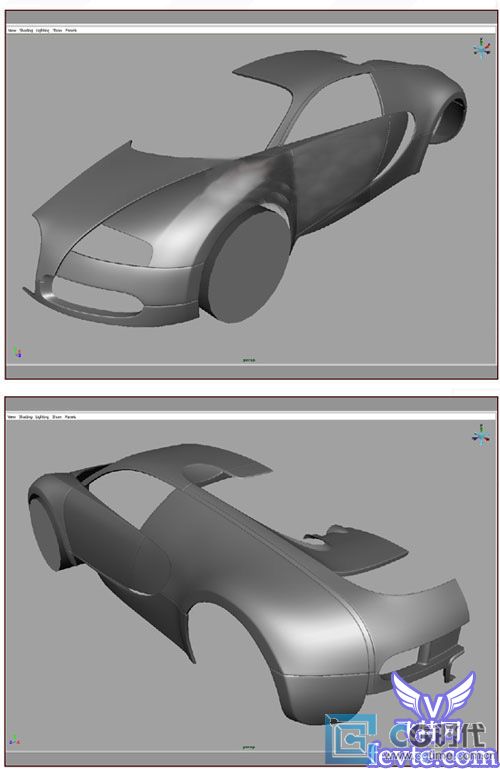Select the front wheel disc in the upper viewport
The height and width of the screenshot is (769, 500).
[x=248, y=267]
